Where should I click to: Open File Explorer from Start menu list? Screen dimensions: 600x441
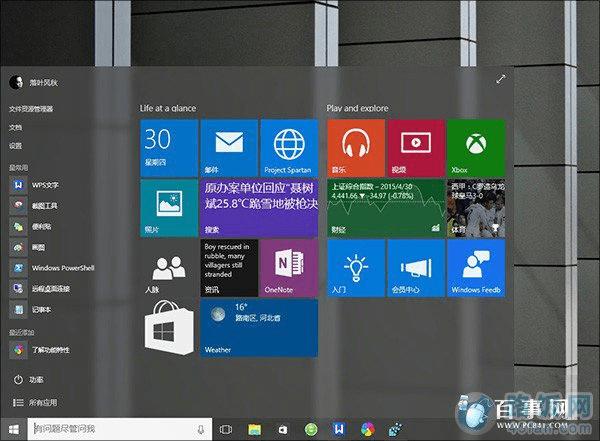[31, 109]
